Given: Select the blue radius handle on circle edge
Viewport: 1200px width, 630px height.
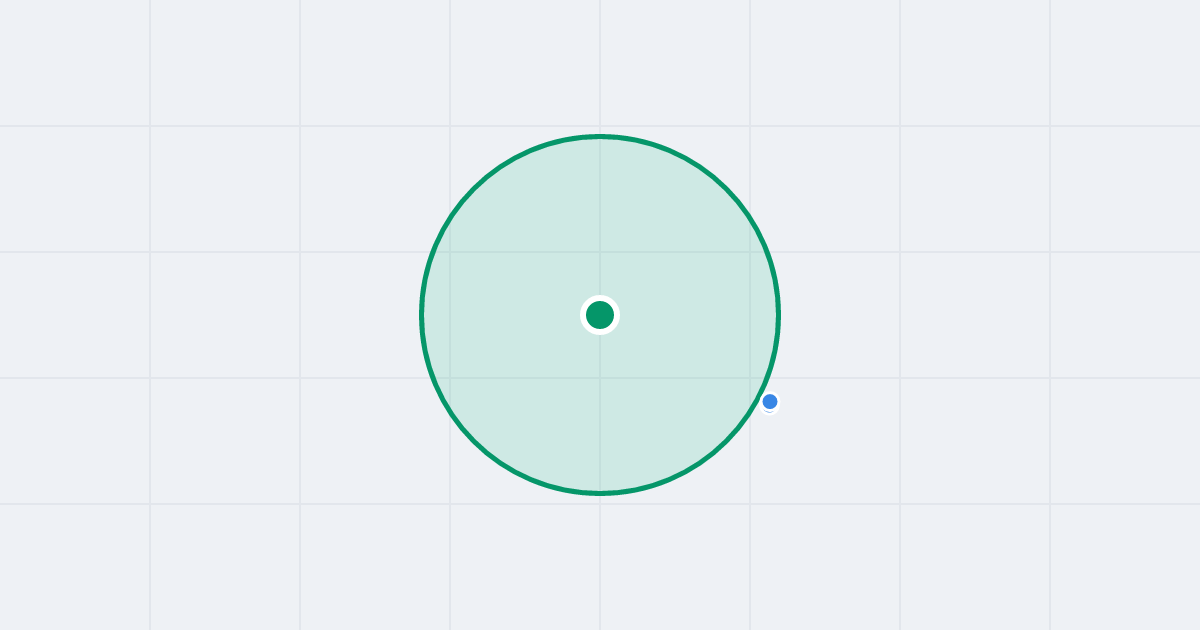Looking at the screenshot, I should [770, 402].
